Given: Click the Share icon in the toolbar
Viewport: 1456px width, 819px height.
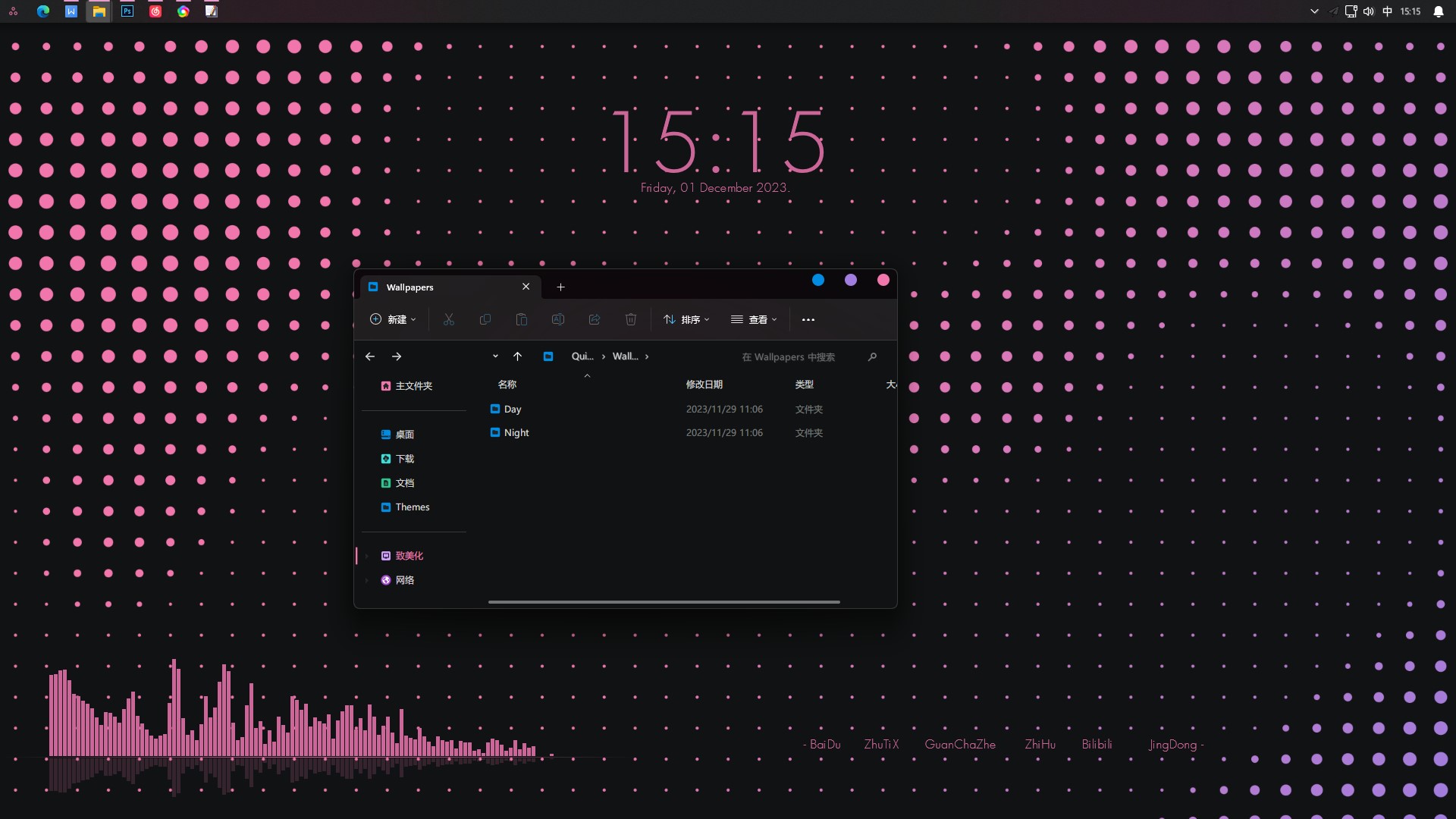Looking at the screenshot, I should click(x=594, y=319).
